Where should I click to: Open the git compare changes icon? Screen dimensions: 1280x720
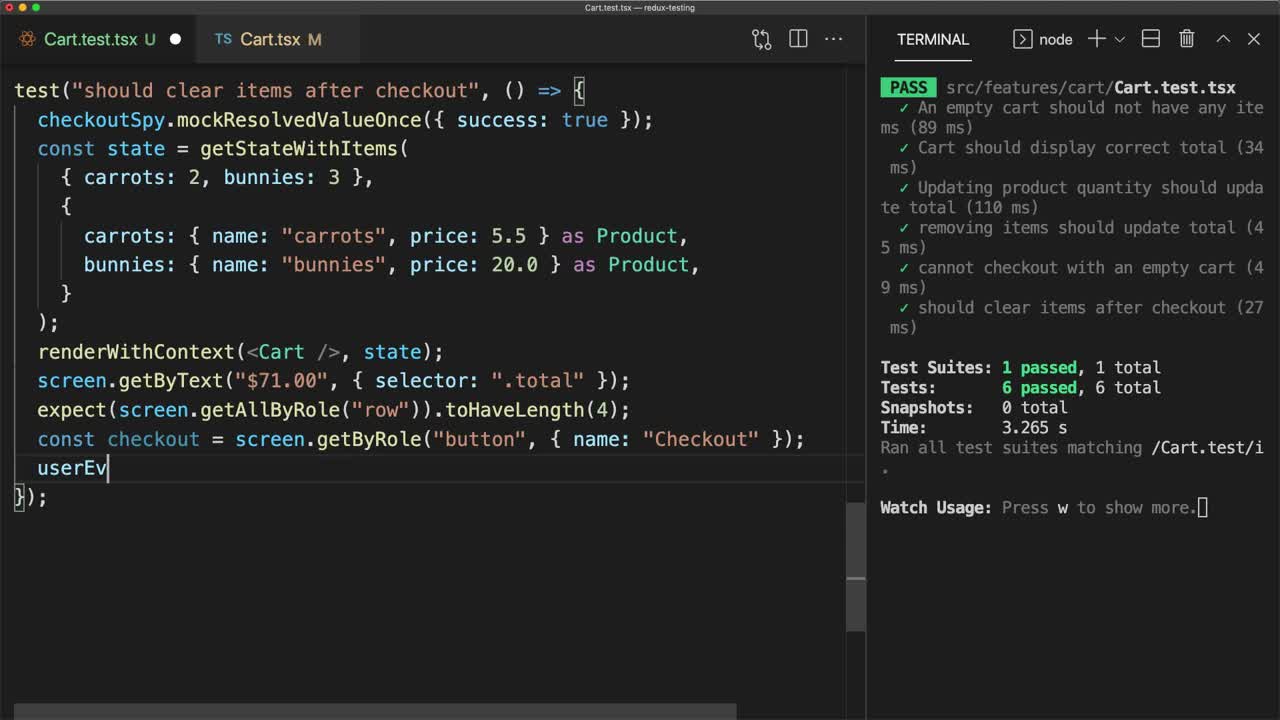click(x=761, y=39)
